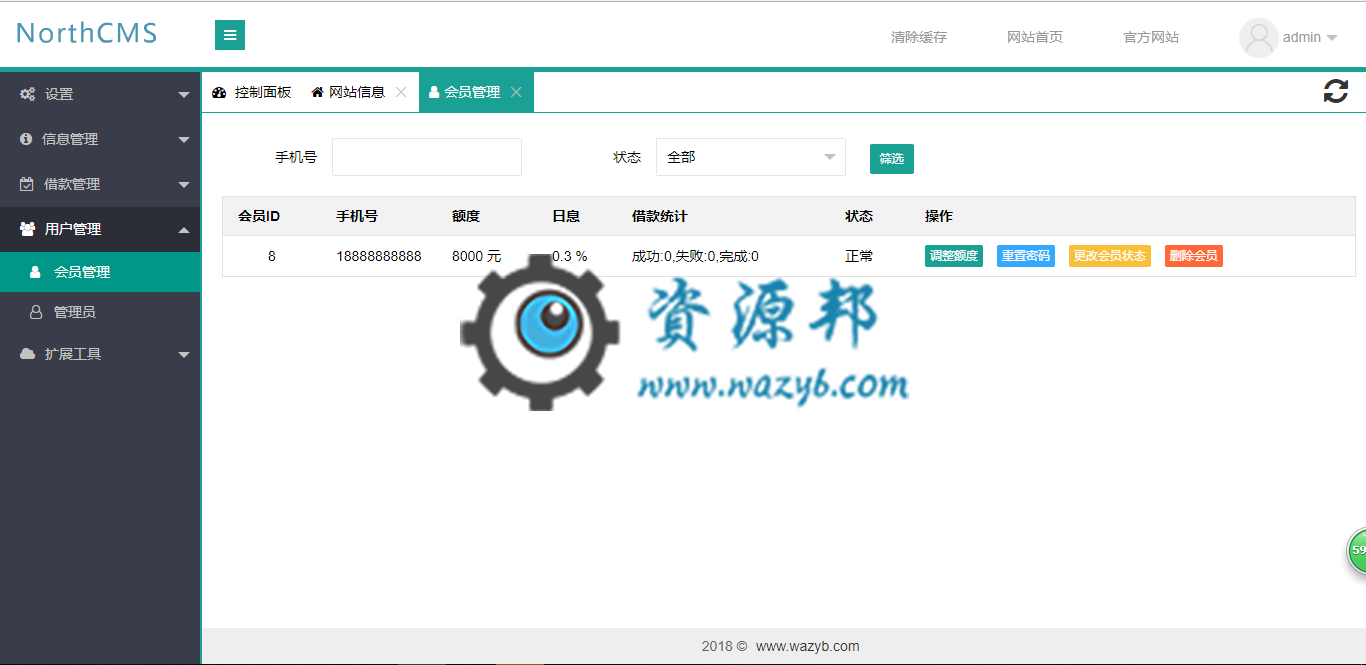Click the phone number 18888888888 cell

[x=379, y=256]
